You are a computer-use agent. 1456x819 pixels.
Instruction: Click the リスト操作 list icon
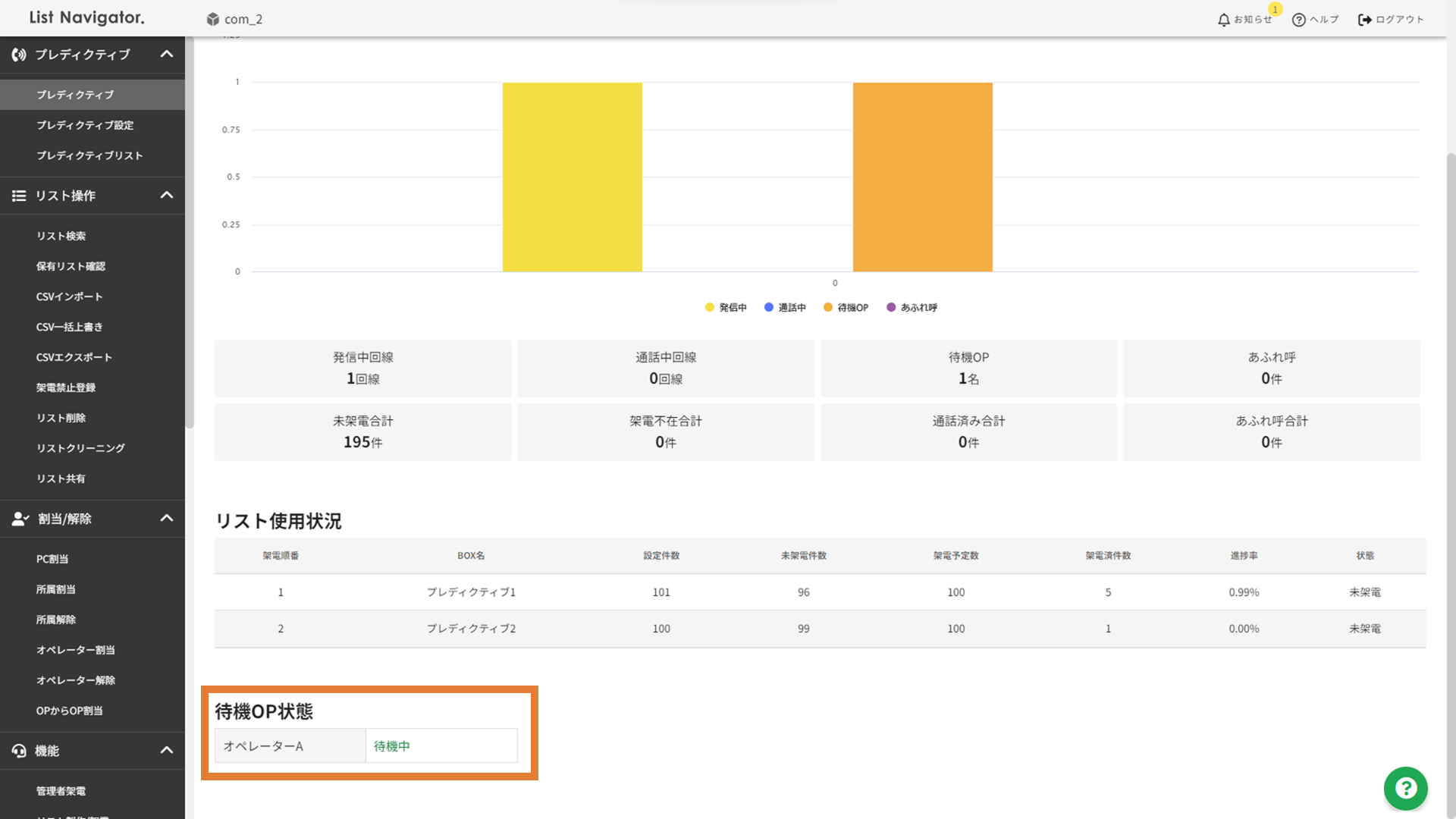19,196
